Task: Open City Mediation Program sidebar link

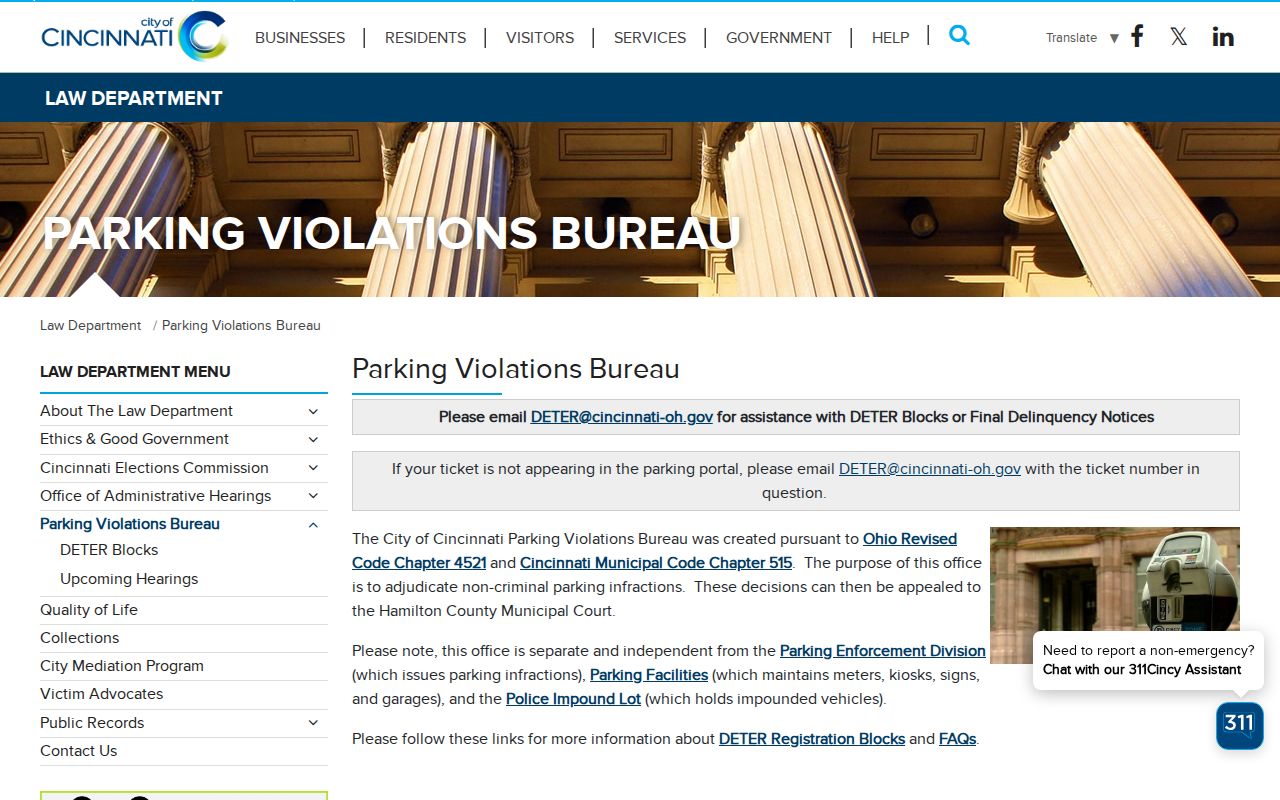Action: tap(122, 666)
